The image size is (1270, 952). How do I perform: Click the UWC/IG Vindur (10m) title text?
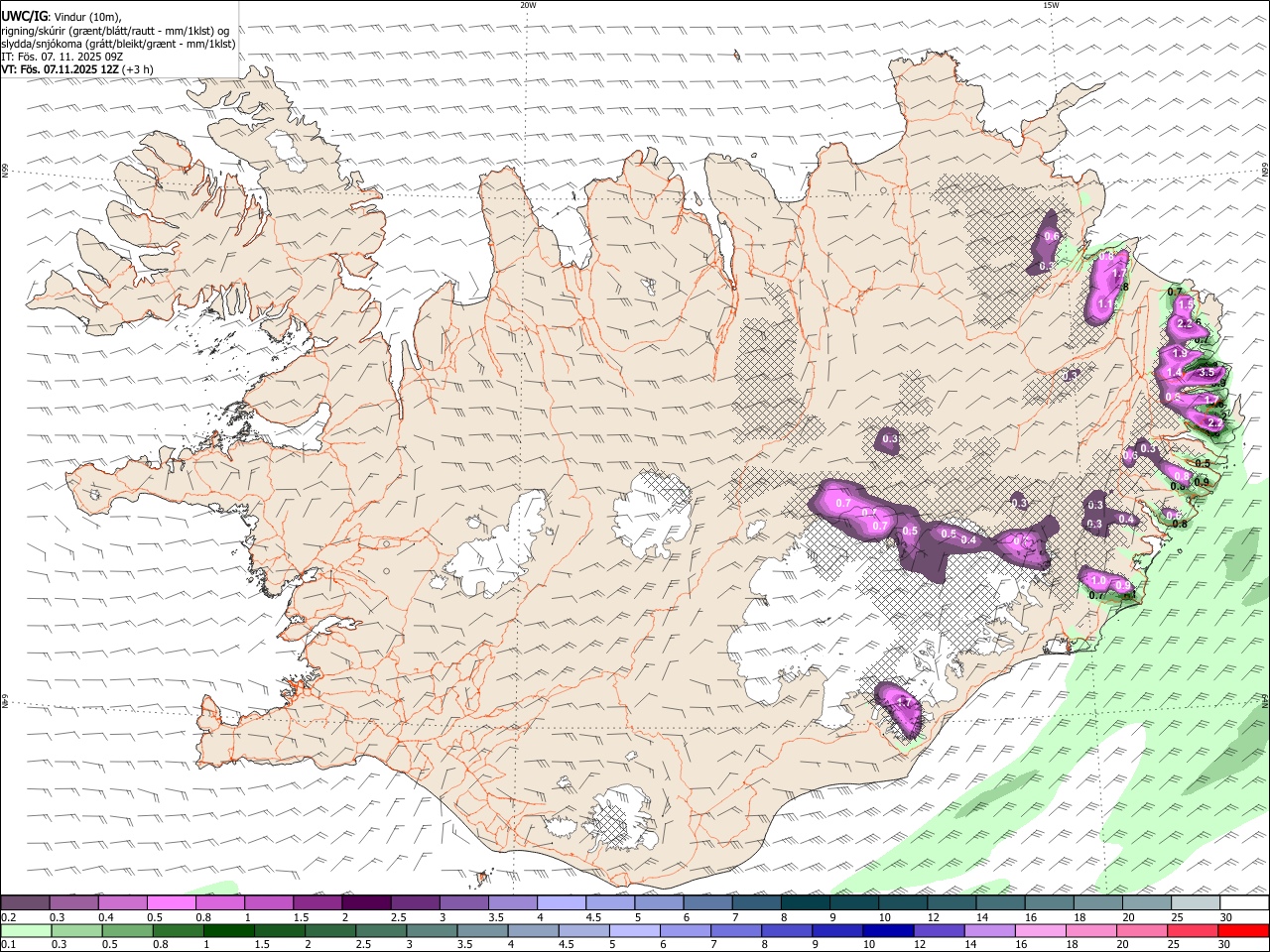coord(62,17)
